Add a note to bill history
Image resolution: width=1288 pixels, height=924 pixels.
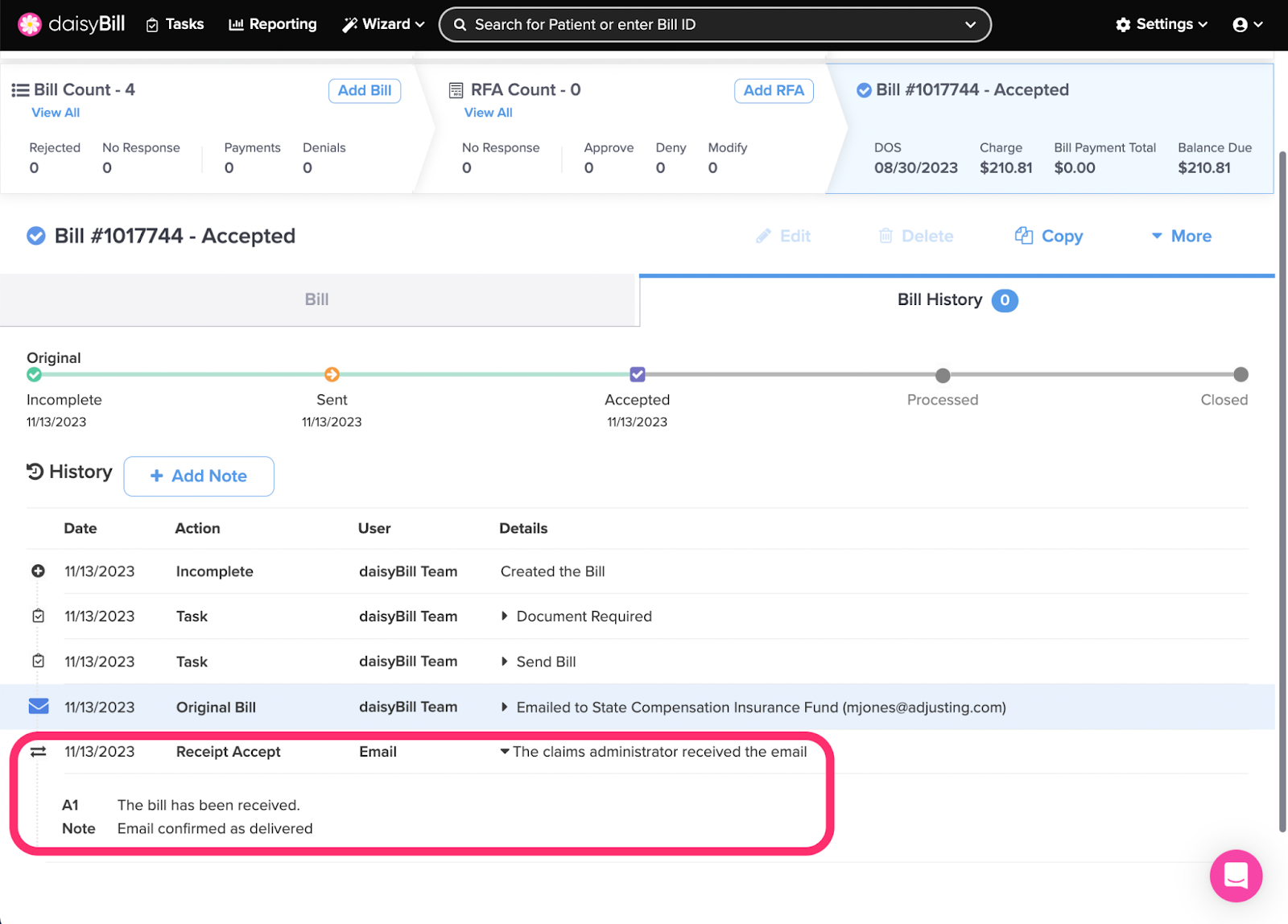(x=199, y=476)
